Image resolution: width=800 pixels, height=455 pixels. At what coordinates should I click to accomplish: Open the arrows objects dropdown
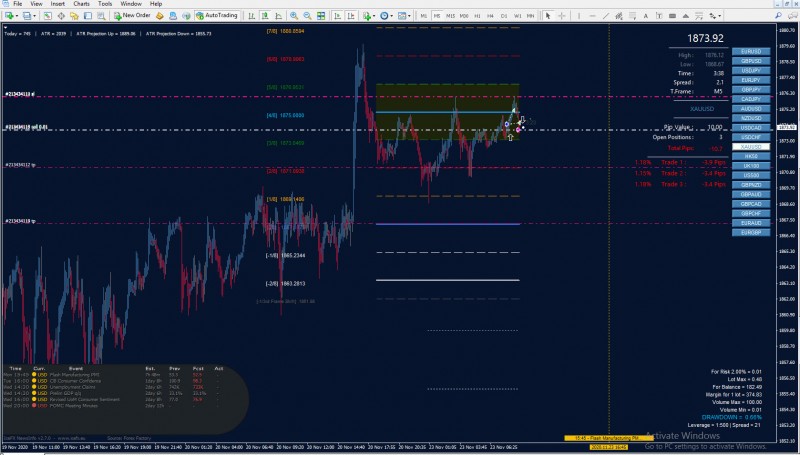tap(714, 16)
